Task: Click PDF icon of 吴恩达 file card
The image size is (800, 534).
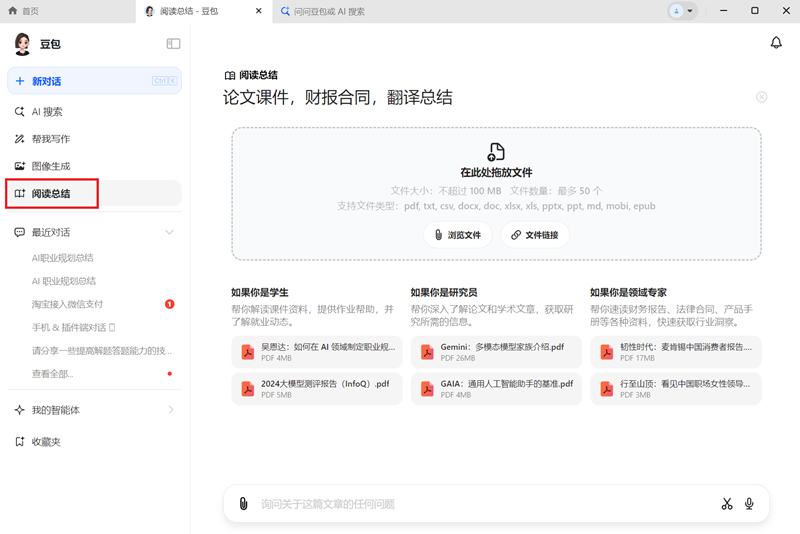Action: [x=247, y=352]
